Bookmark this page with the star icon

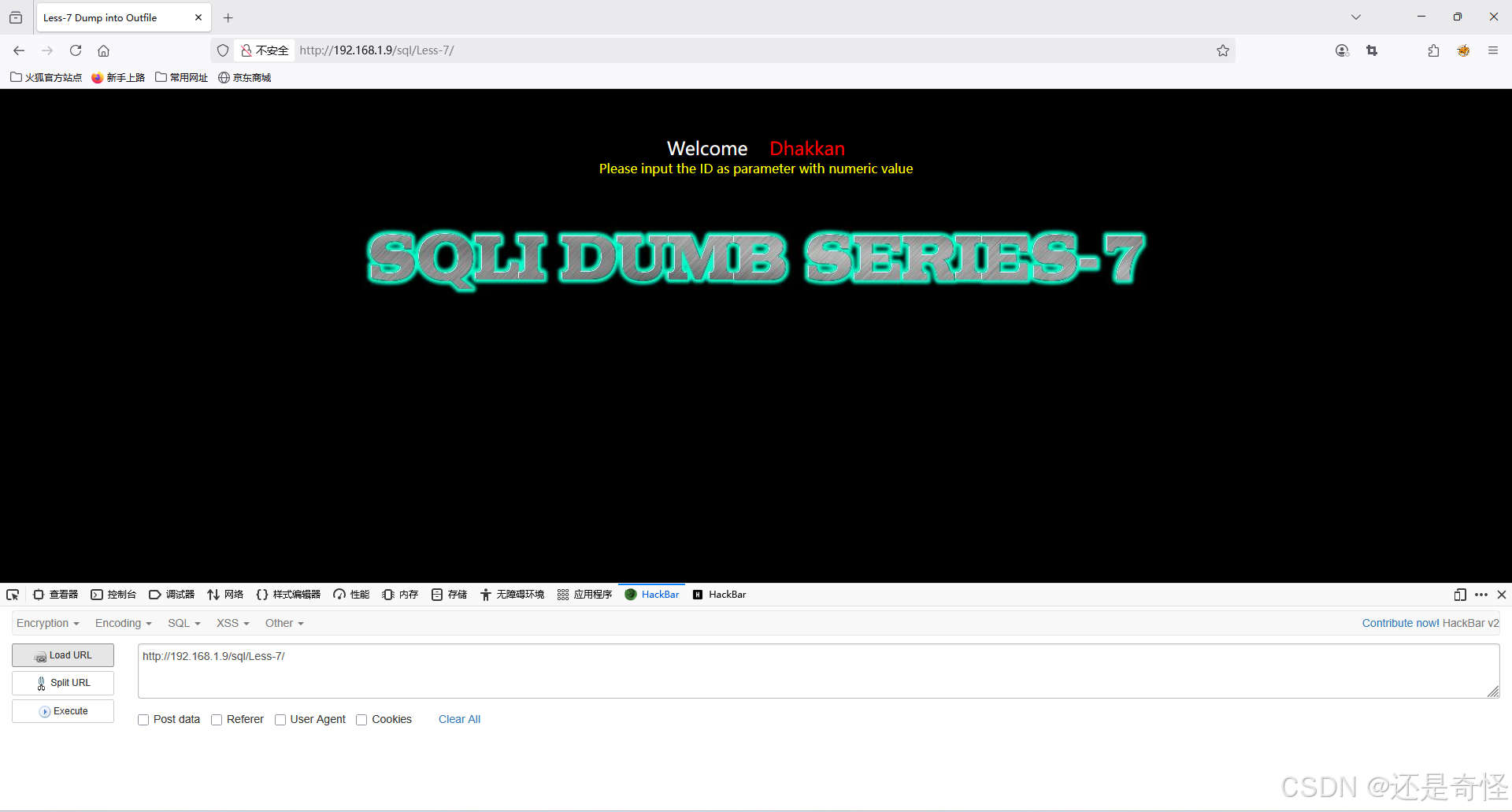point(1222,50)
